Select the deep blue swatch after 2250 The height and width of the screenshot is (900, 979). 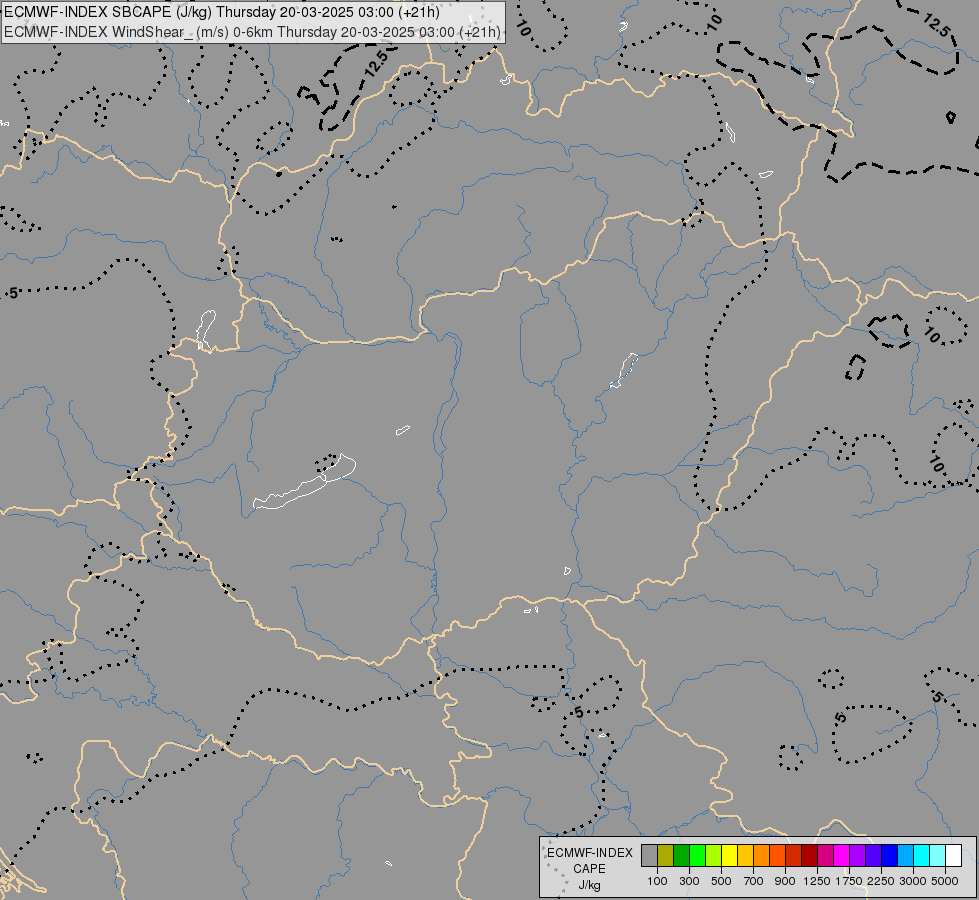pyautogui.click(x=890, y=855)
